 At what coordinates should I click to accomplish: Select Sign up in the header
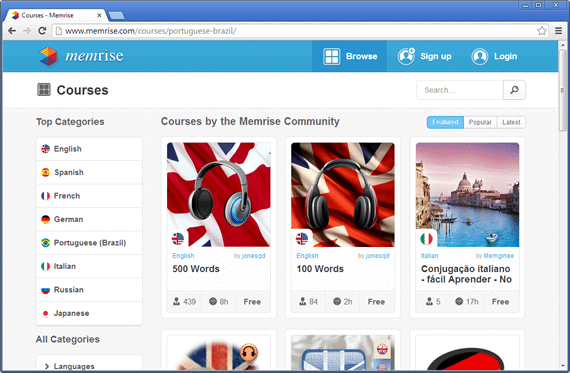click(x=424, y=56)
